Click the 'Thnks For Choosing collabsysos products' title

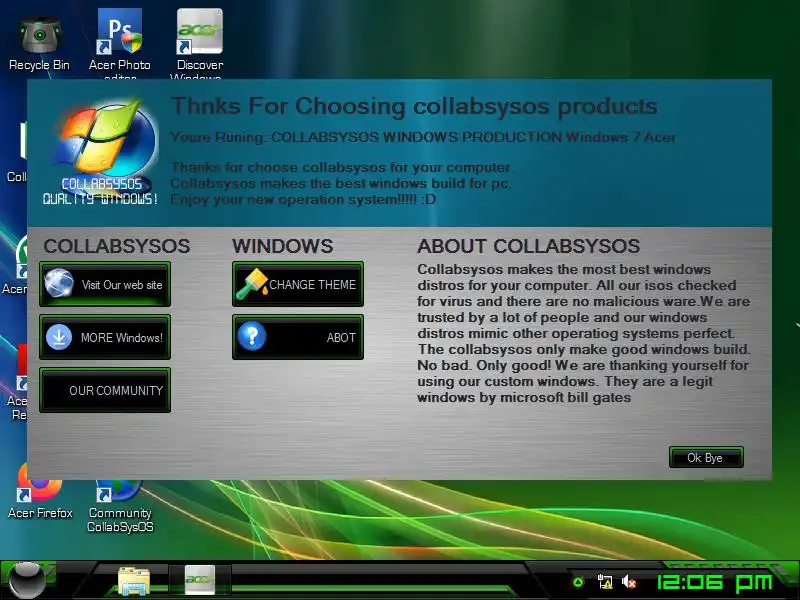point(414,107)
